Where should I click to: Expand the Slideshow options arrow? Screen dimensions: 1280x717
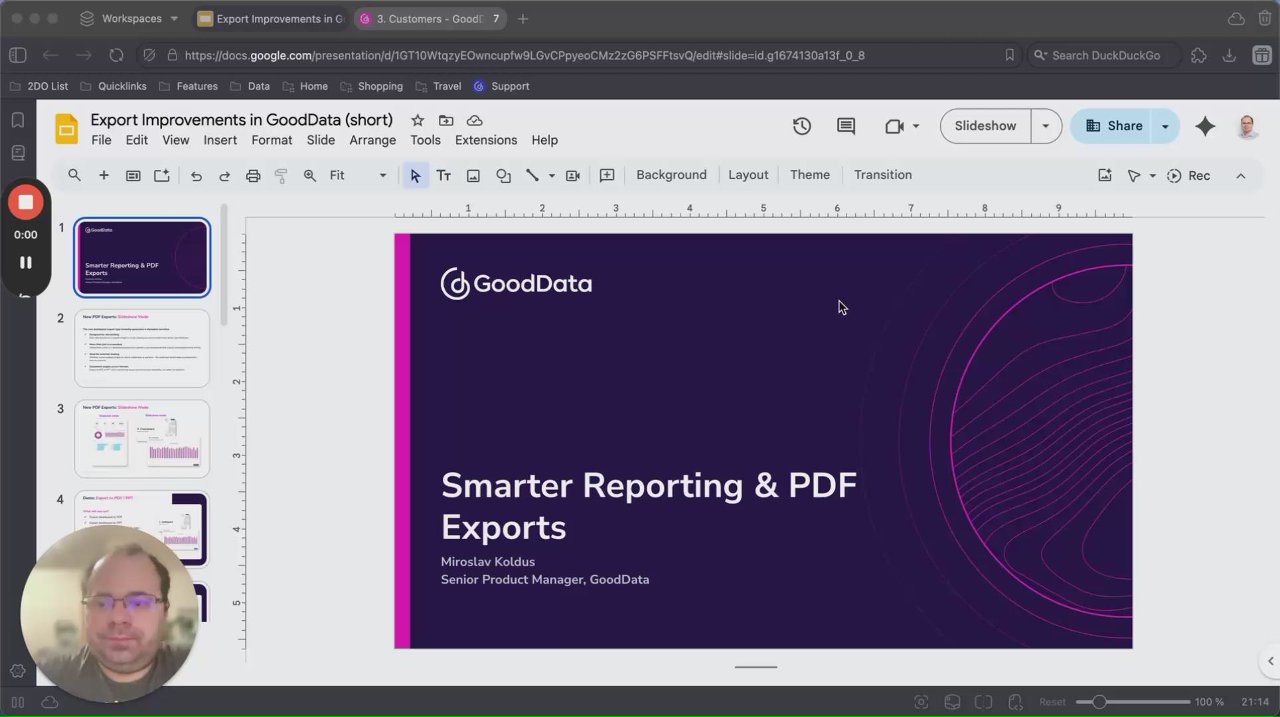coord(1046,126)
